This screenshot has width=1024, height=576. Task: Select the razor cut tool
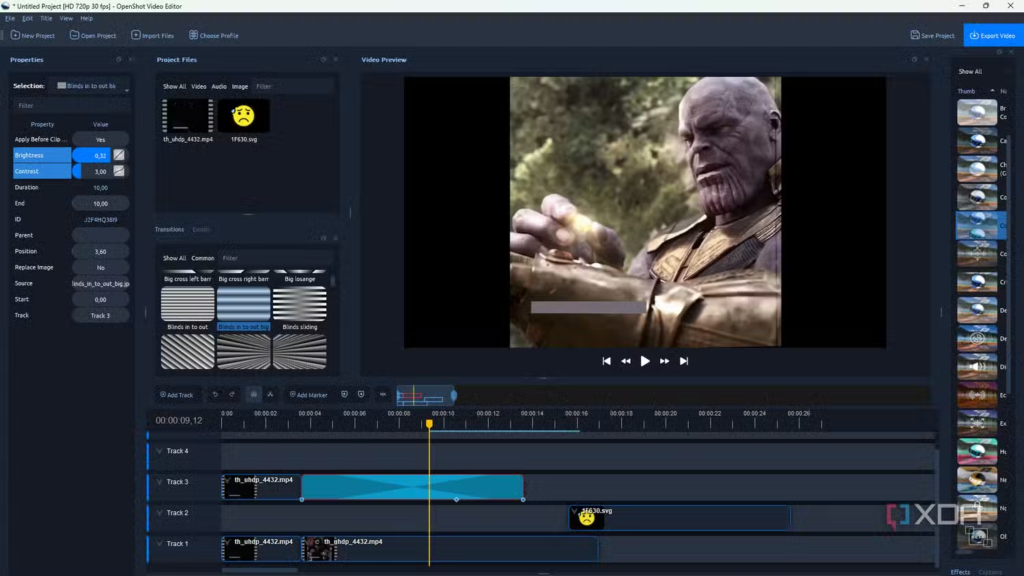tap(270, 395)
